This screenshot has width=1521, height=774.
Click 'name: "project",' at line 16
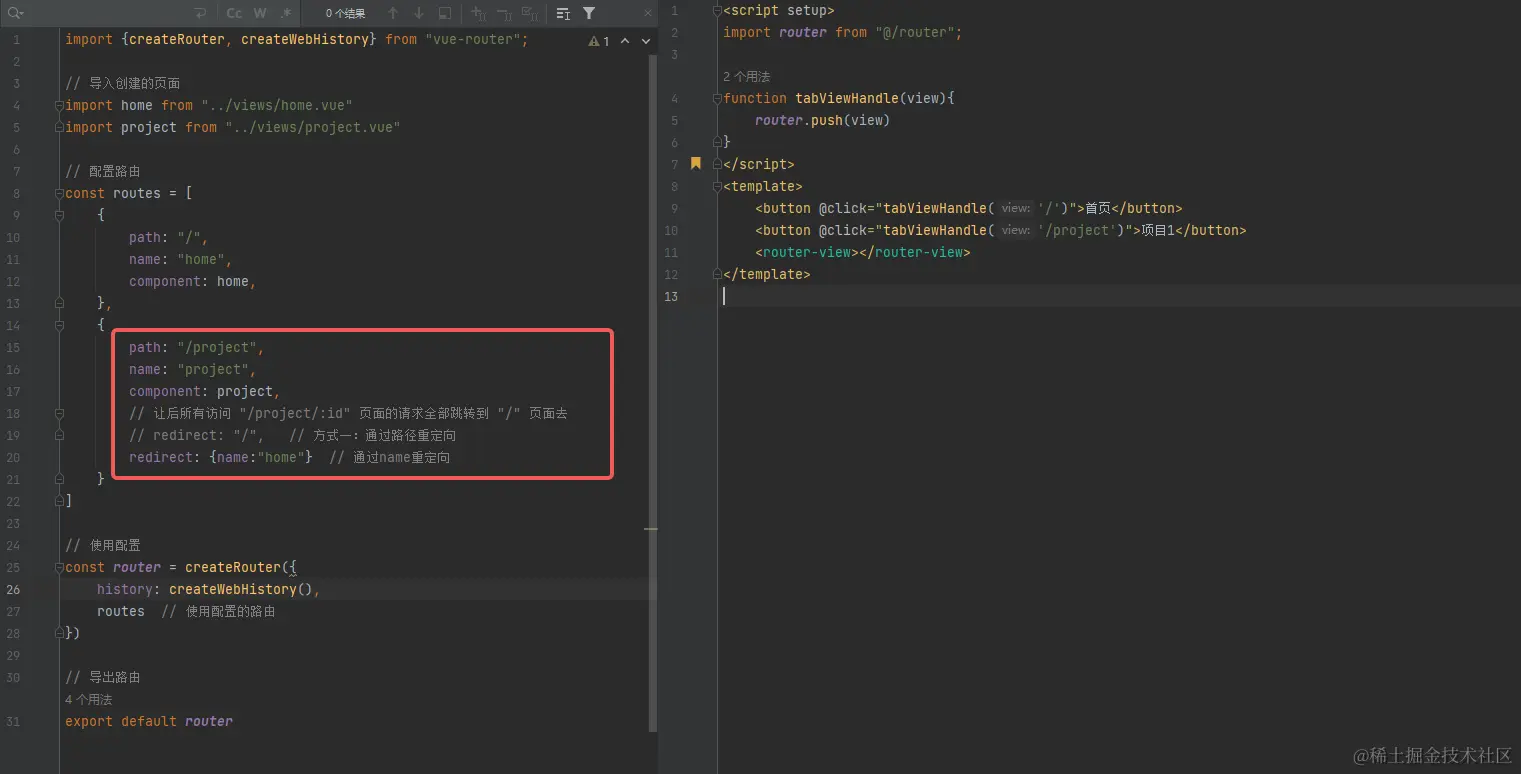click(x=193, y=369)
